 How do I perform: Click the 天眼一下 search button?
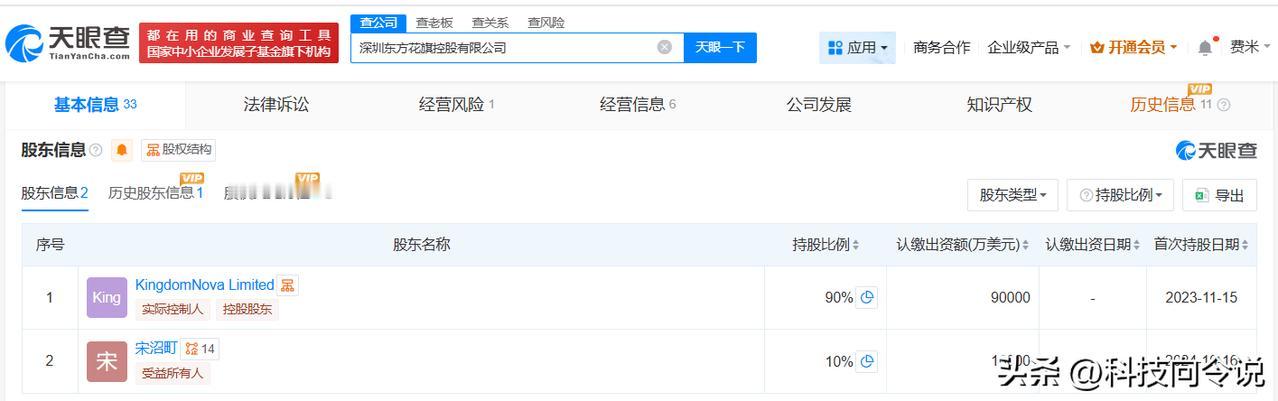pyautogui.click(x=720, y=47)
